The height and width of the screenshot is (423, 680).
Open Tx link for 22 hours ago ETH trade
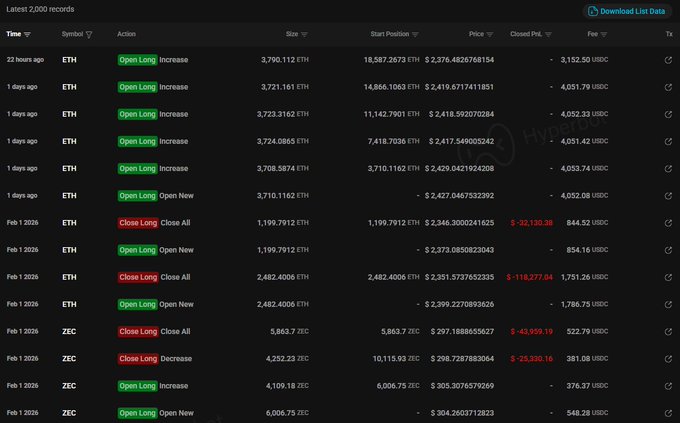668,60
